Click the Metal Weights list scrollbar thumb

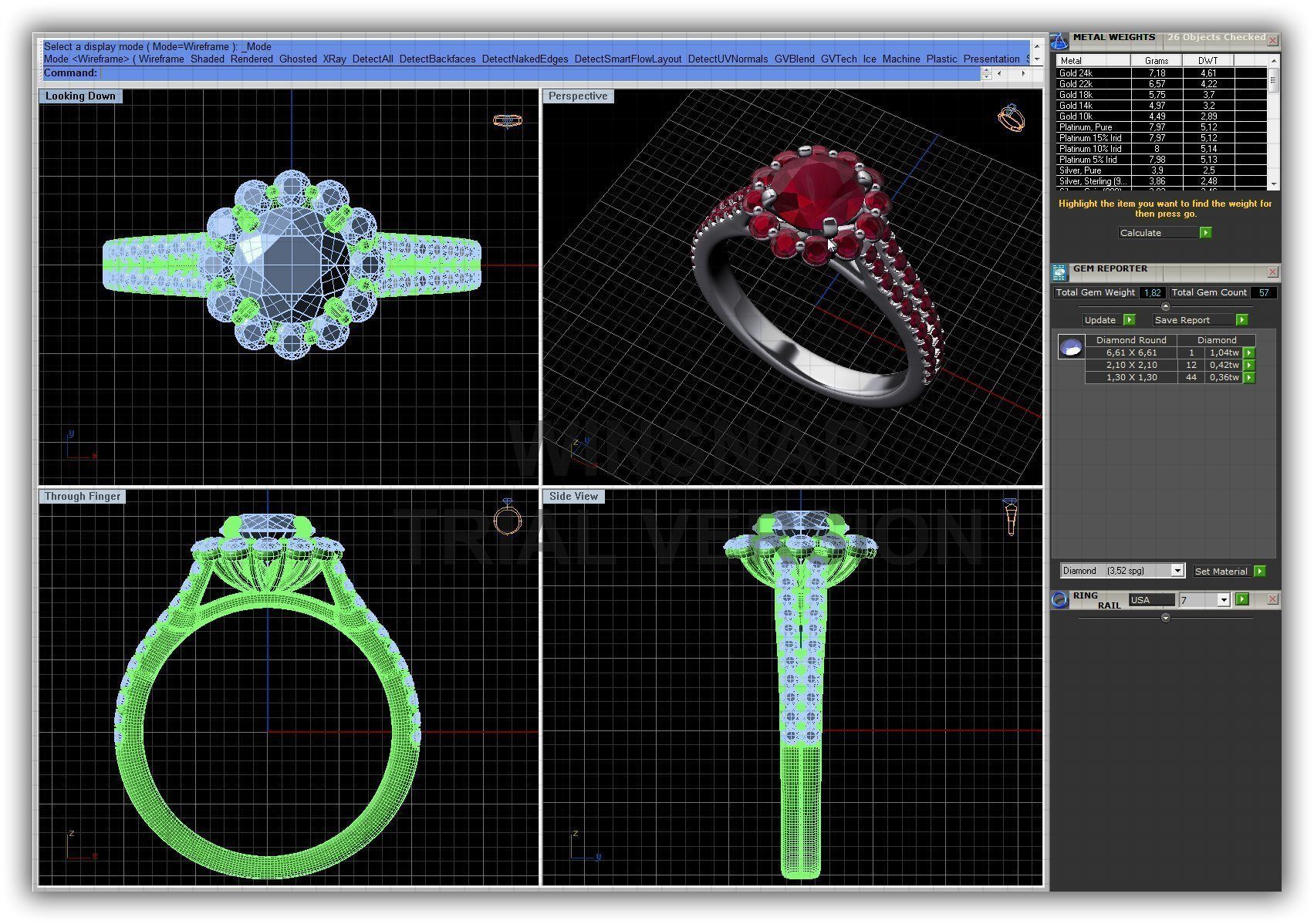point(1273,80)
